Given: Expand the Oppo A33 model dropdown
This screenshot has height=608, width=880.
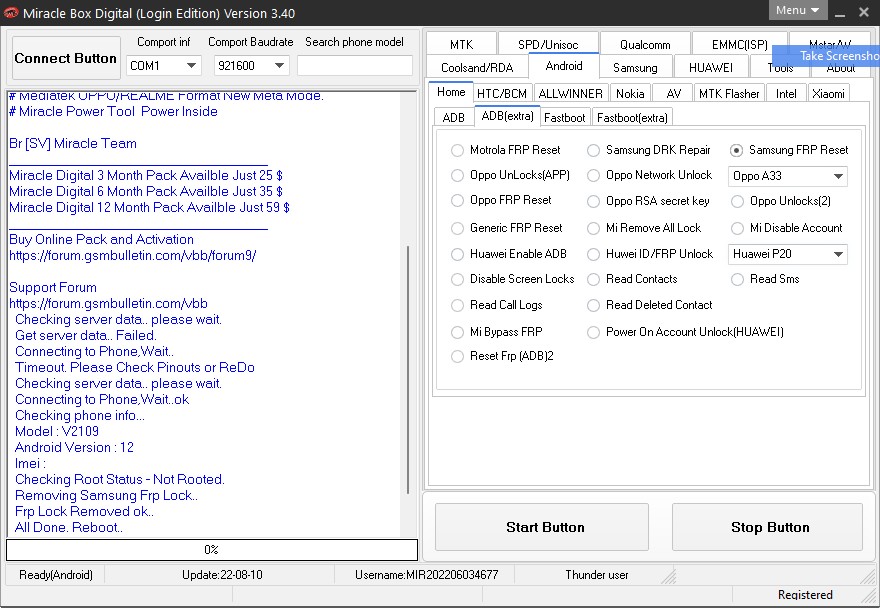Looking at the screenshot, I should 788,176.
